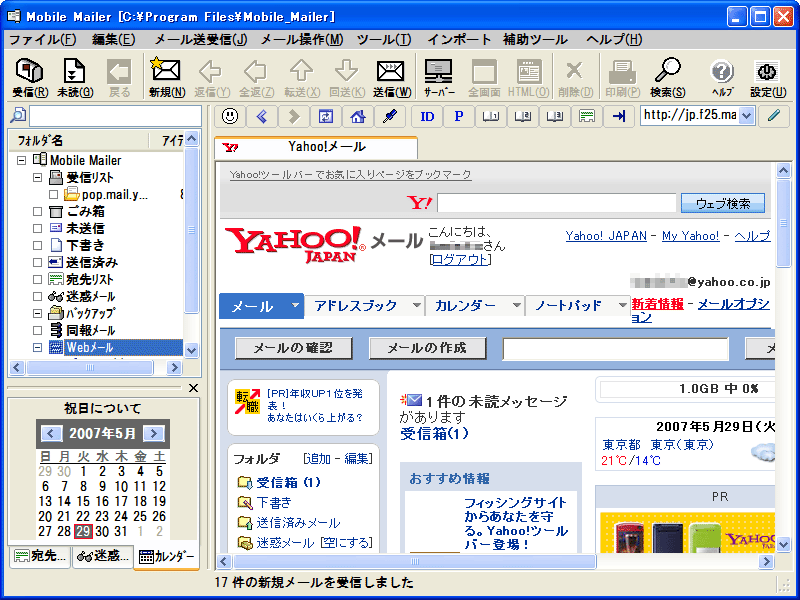Click the ID autofill button
800x600 pixels.
pyautogui.click(x=427, y=116)
